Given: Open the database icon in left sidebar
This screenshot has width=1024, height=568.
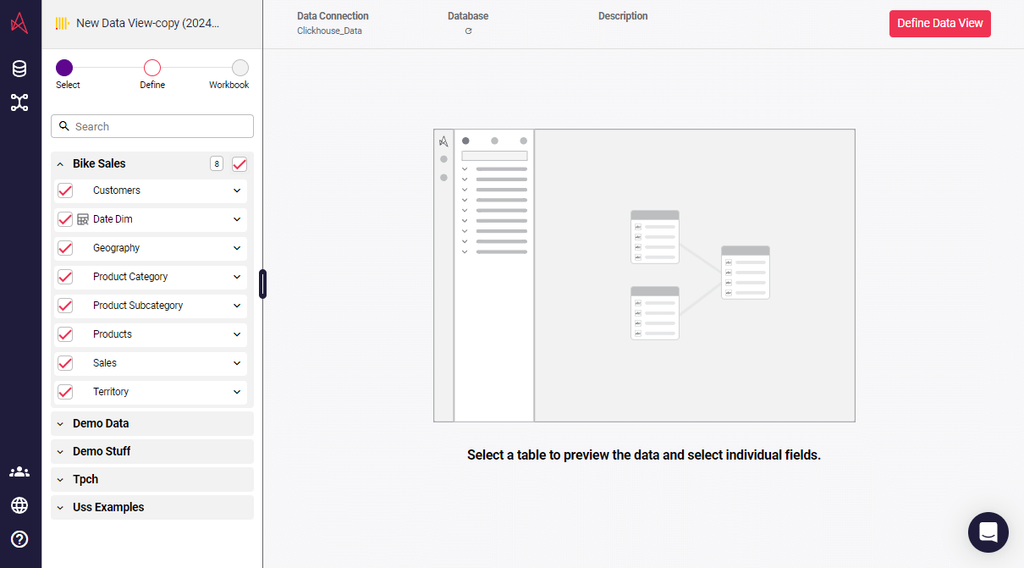Looking at the screenshot, I should (19, 69).
